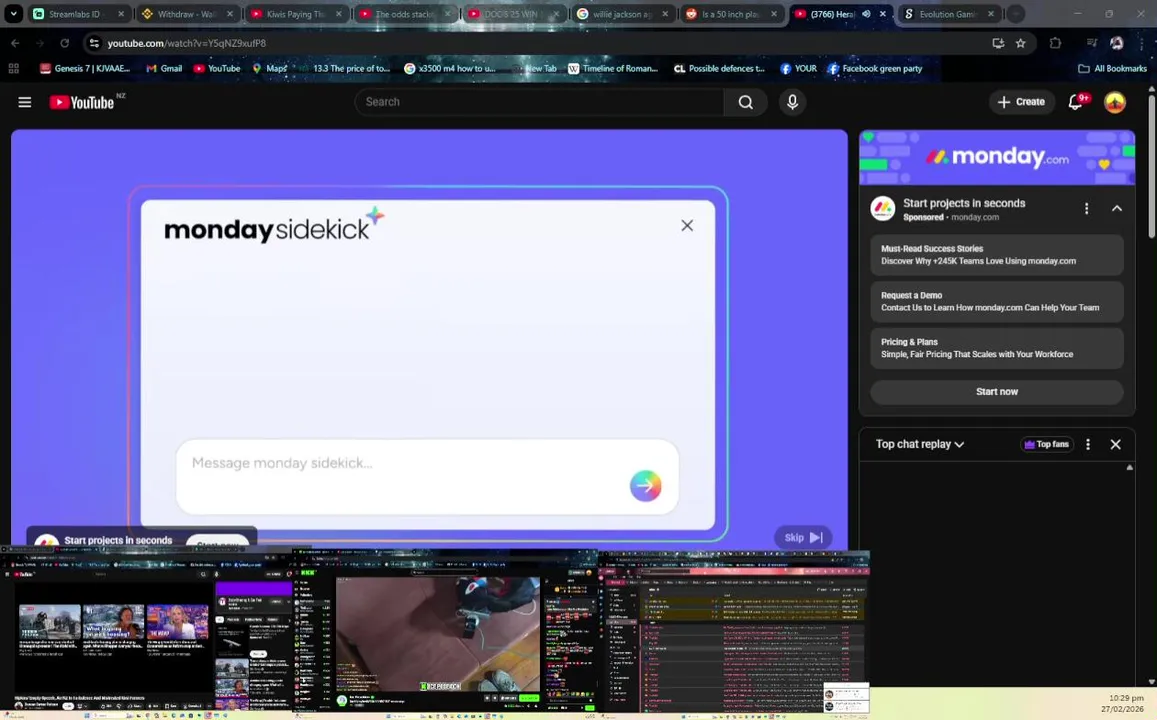Reload the current page
1157x720 pixels.
pos(65,43)
